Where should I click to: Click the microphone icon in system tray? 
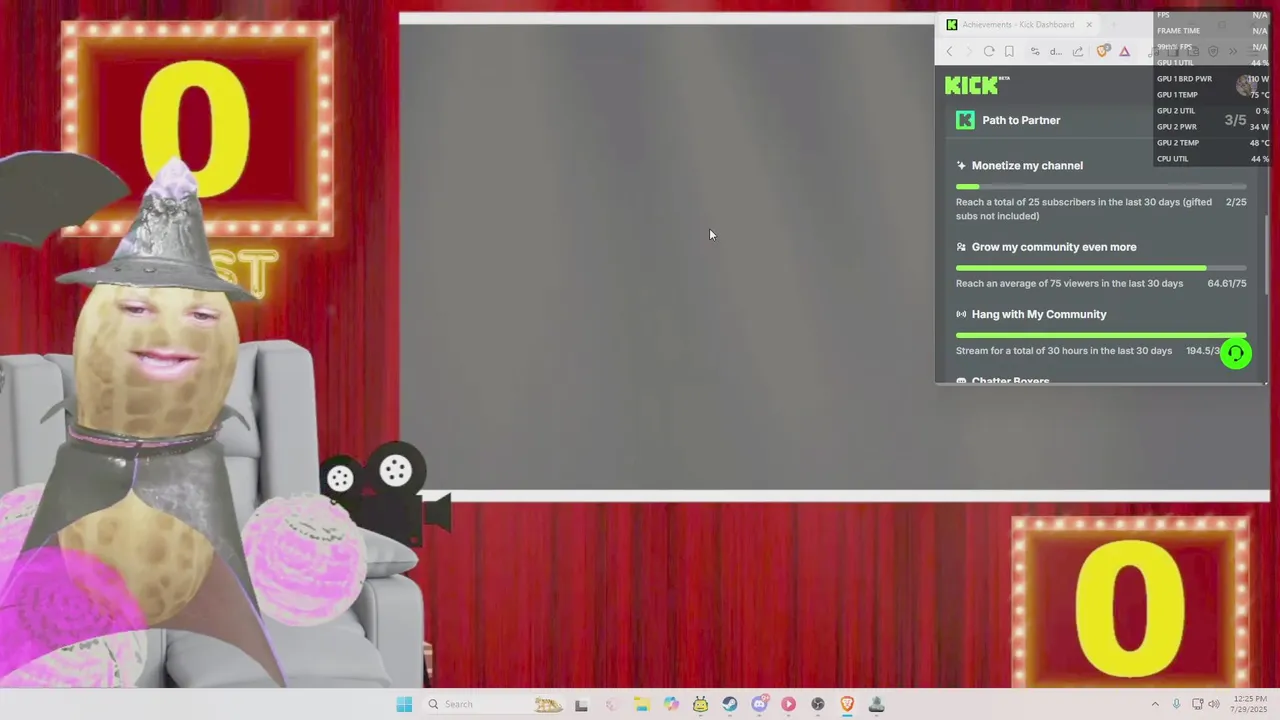pyautogui.click(x=1176, y=704)
